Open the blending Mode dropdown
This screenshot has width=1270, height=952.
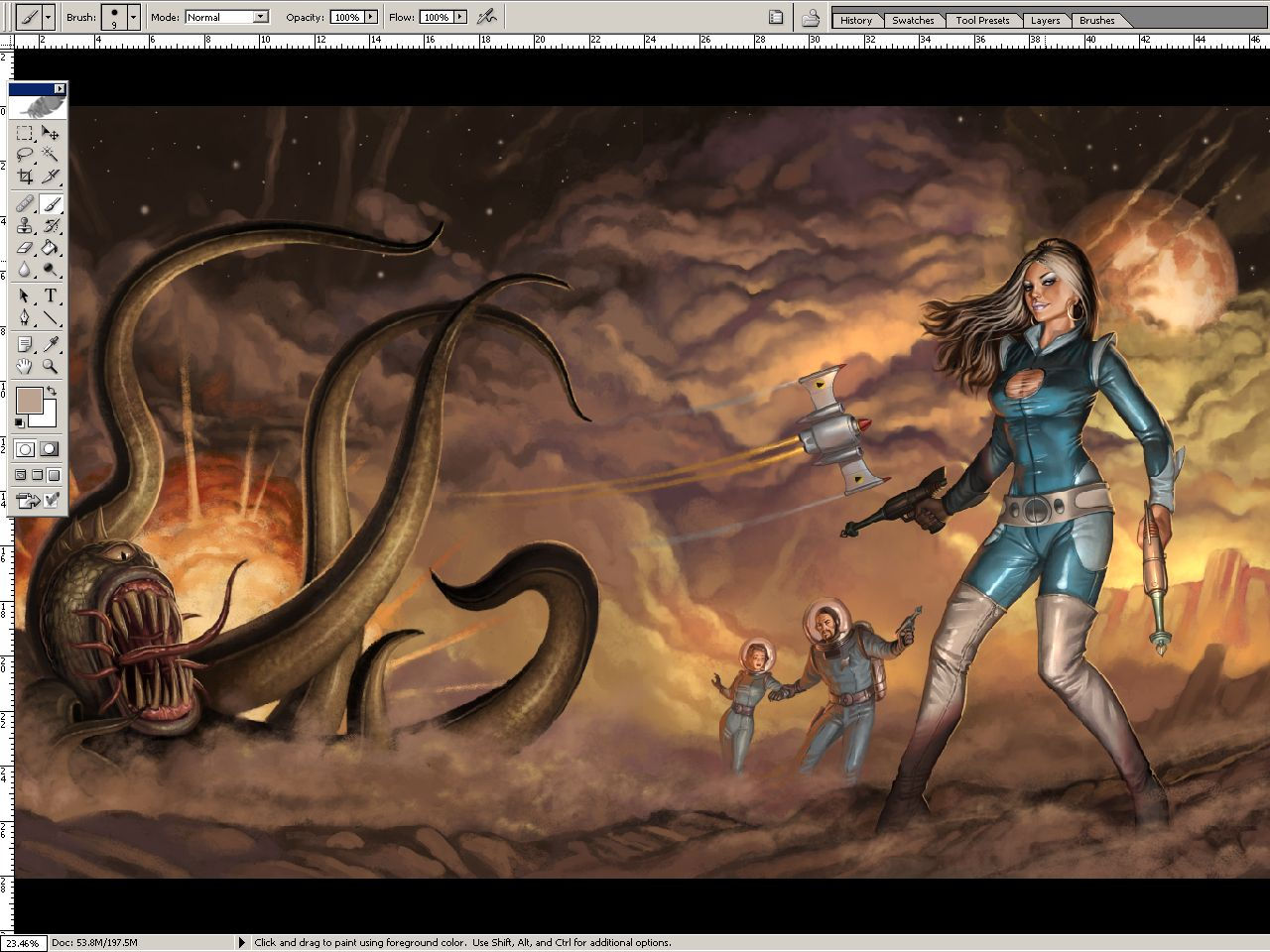261,17
